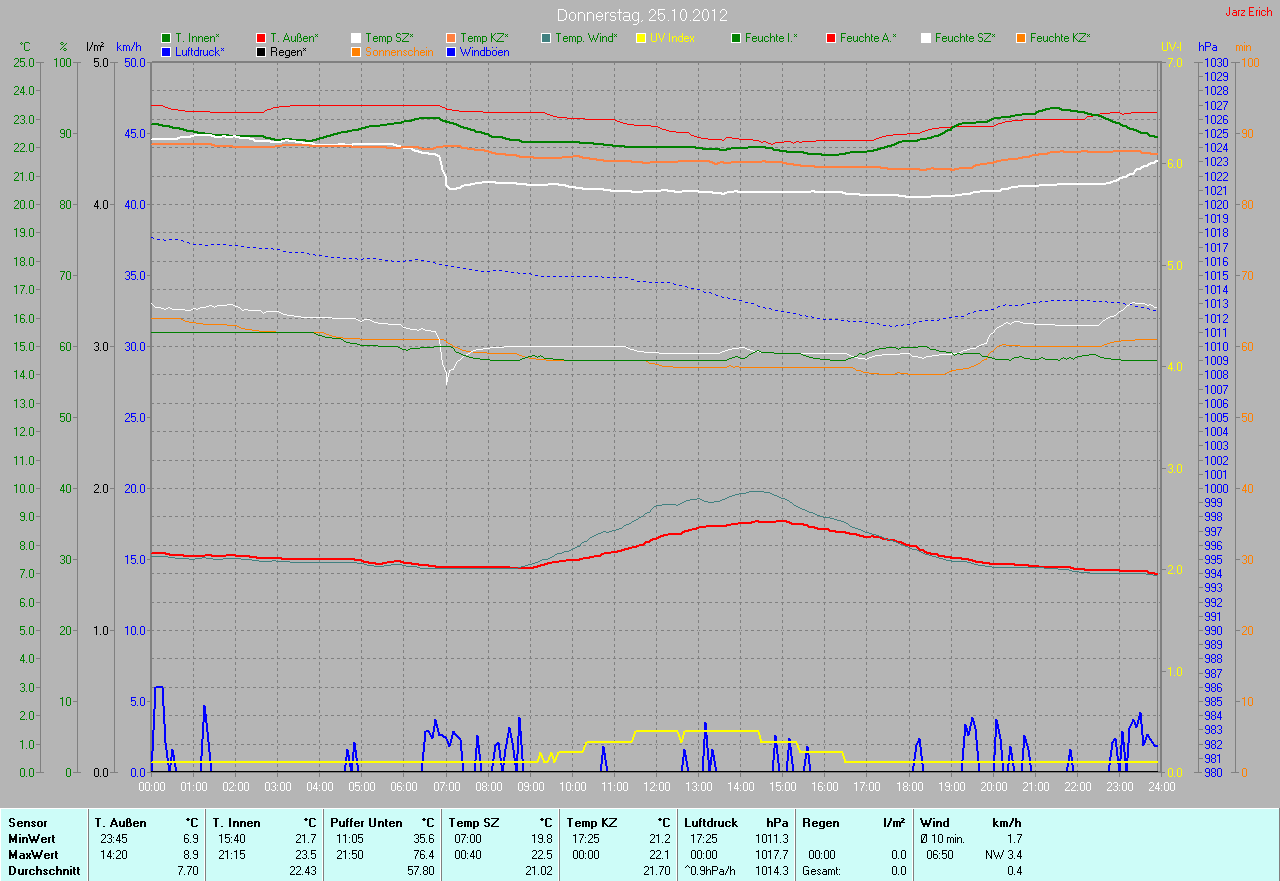Click the average value '21.70'
The image size is (1280, 881).
click(656, 871)
